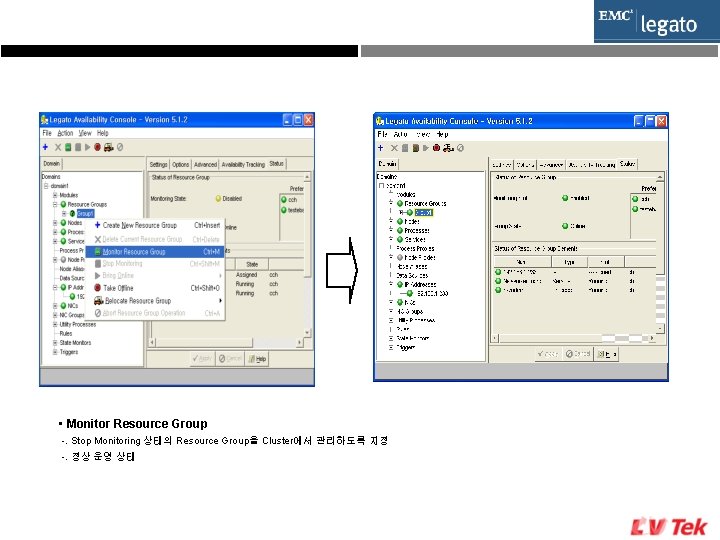Click the Relocate truck icon in context menu

tap(98, 301)
